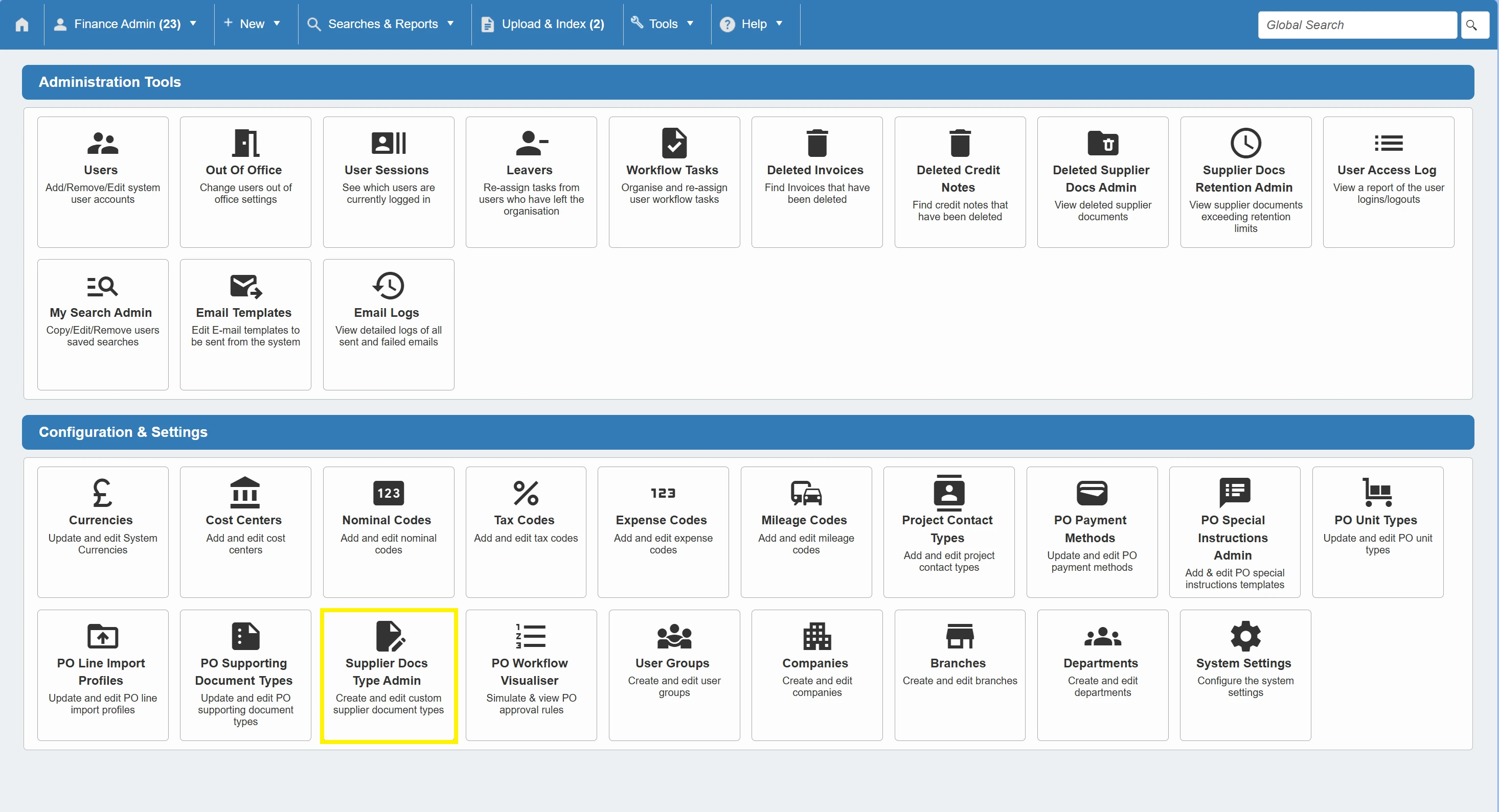Open My Search Admin magnifier icon
Screen dimensions: 1499x812
(x=102, y=286)
